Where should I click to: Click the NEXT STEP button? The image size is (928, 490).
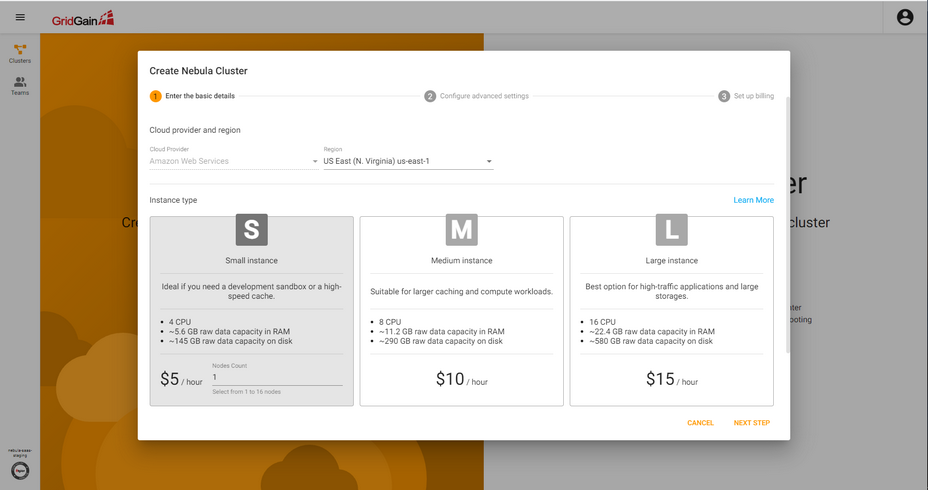(752, 423)
